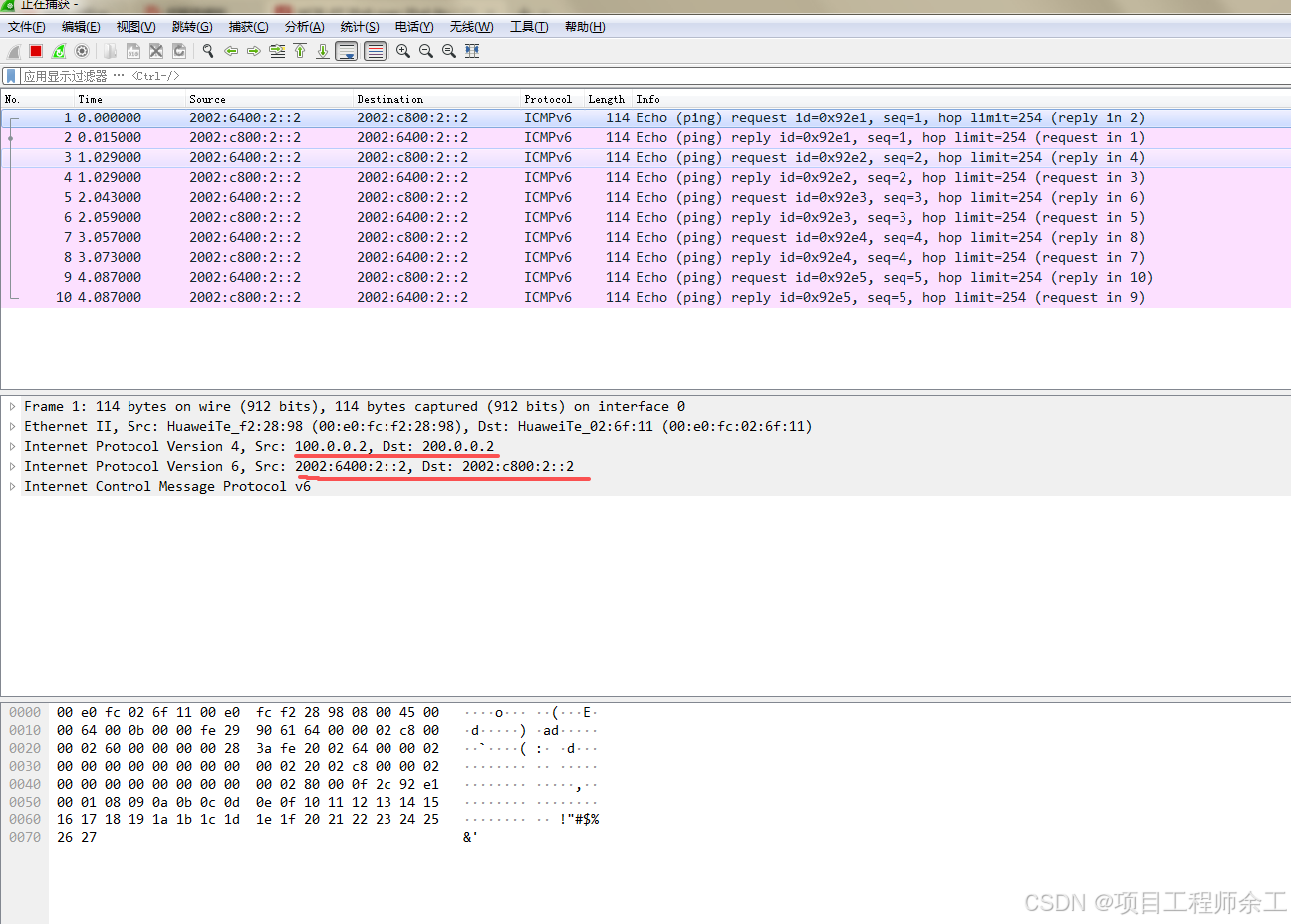Jump to the last packet

coord(323,51)
